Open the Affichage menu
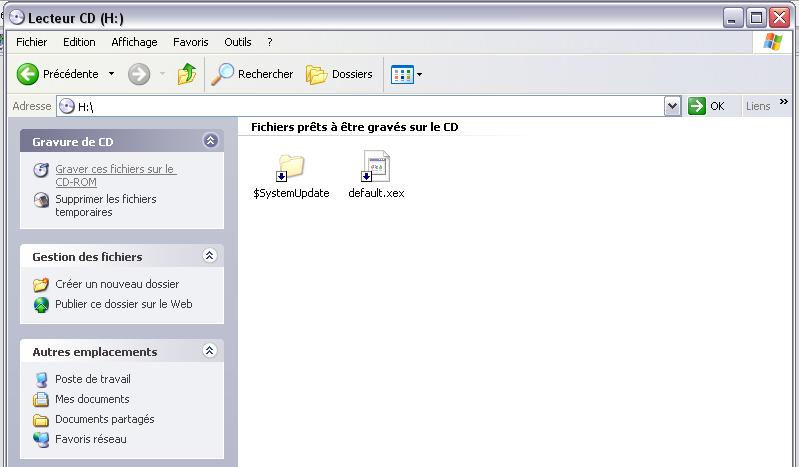Viewport: 799px width, 467px height. (x=134, y=42)
